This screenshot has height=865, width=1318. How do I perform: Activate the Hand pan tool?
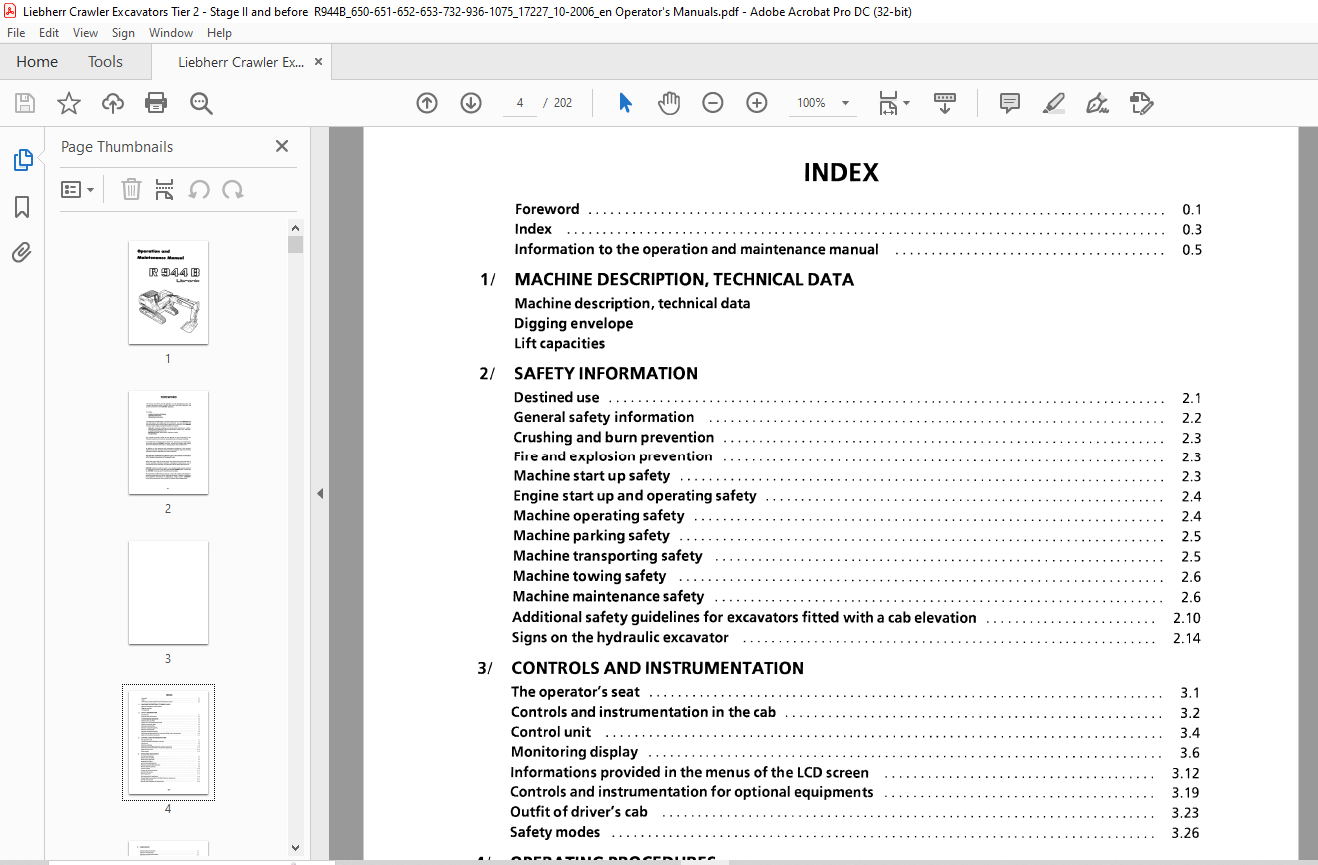(x=669, y=103)
